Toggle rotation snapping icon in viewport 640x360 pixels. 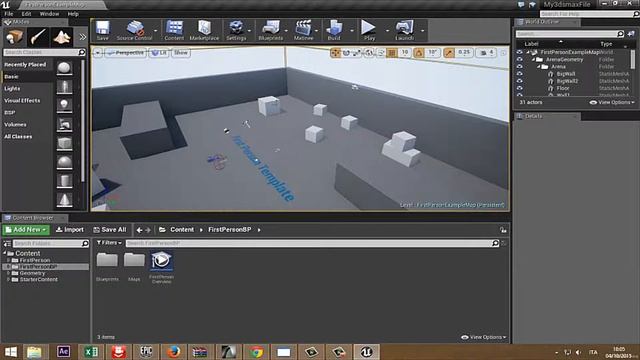pyautogui.click(x=419, y=53)
